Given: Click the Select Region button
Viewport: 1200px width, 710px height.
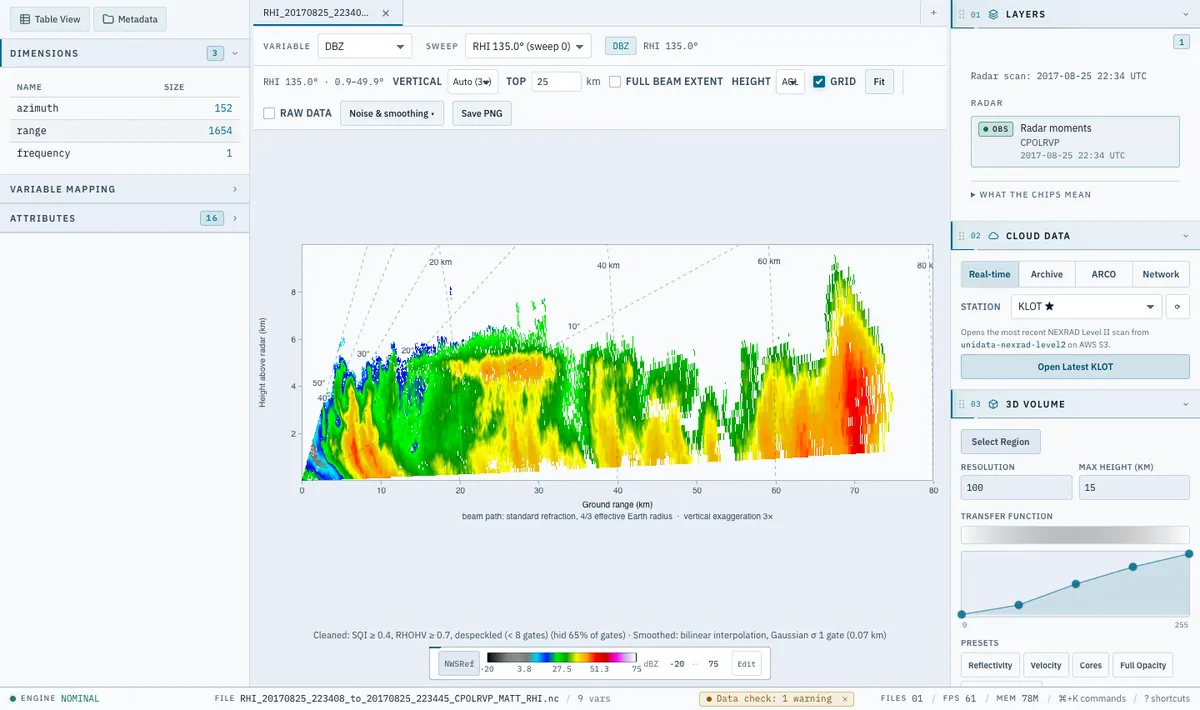Looking at the screenshot, I should [x=1001, y=442].
